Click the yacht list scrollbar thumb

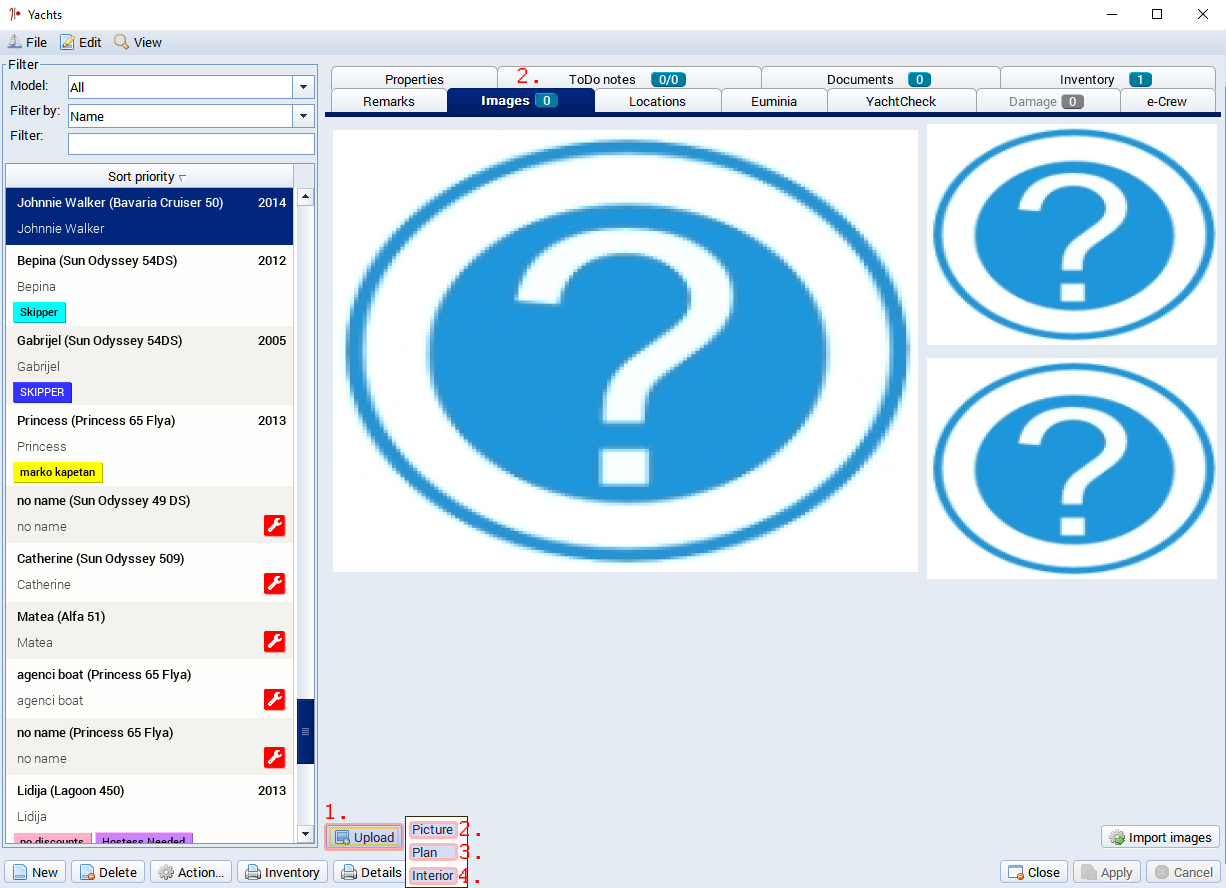306,732
